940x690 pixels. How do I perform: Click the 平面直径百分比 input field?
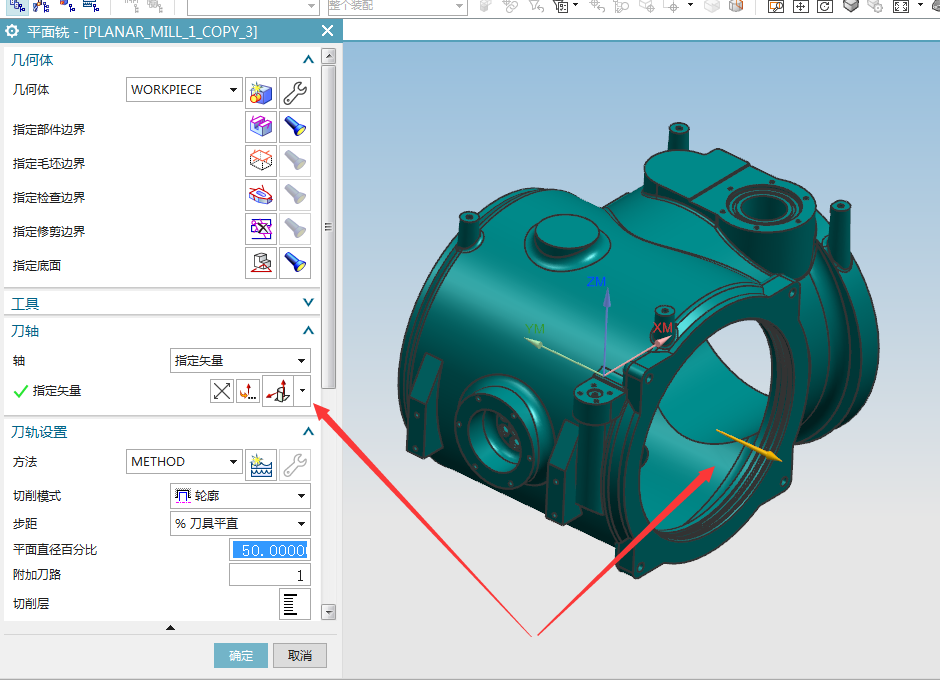[x=270, y=550]
